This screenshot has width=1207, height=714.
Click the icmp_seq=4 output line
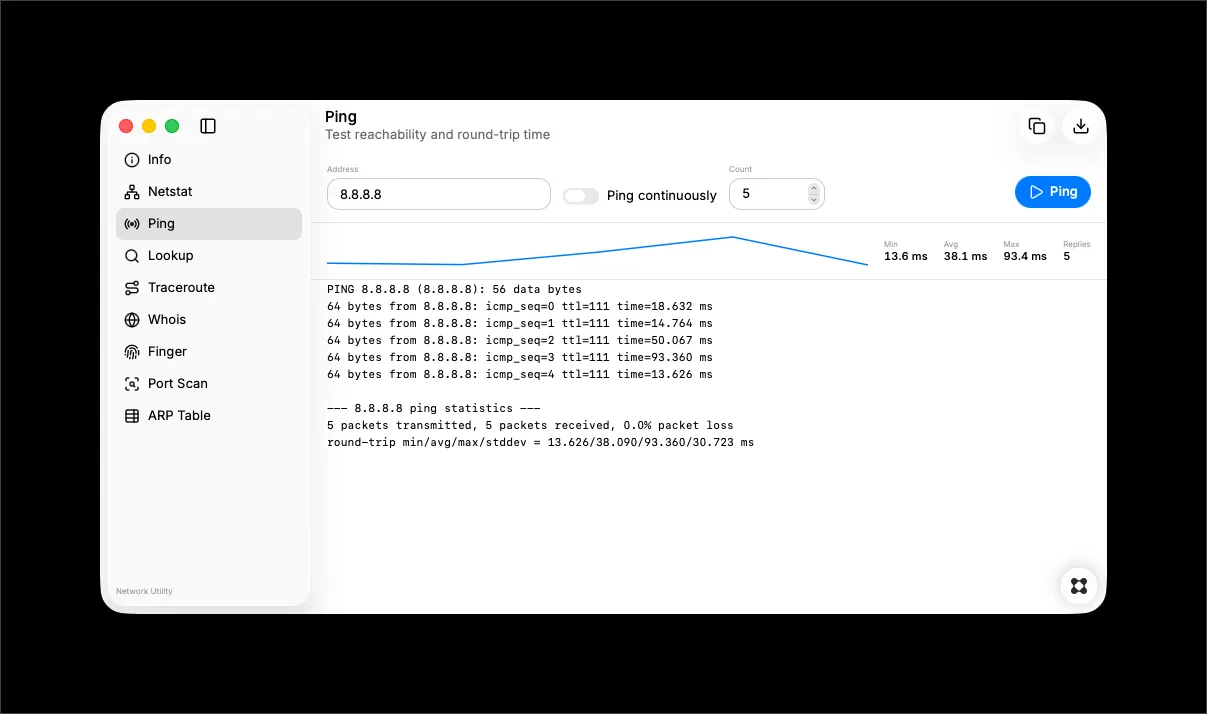point(520,374)
